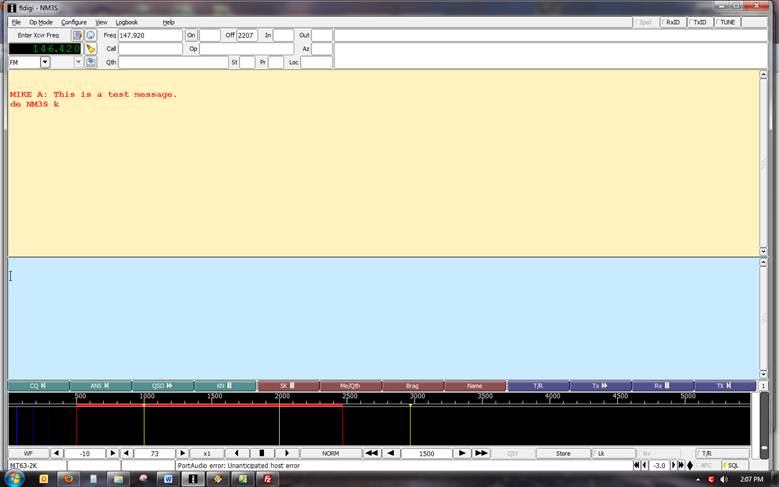Click the fast forward double-arrow after 1500

pyautogui.click(x=480, y=453)
